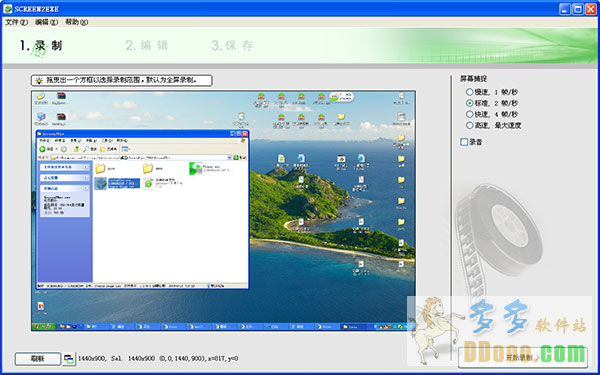The width and height of the screenshot is (600, 375).
Task: Click the 刷新 refresh button
Action: pos(38,359)
